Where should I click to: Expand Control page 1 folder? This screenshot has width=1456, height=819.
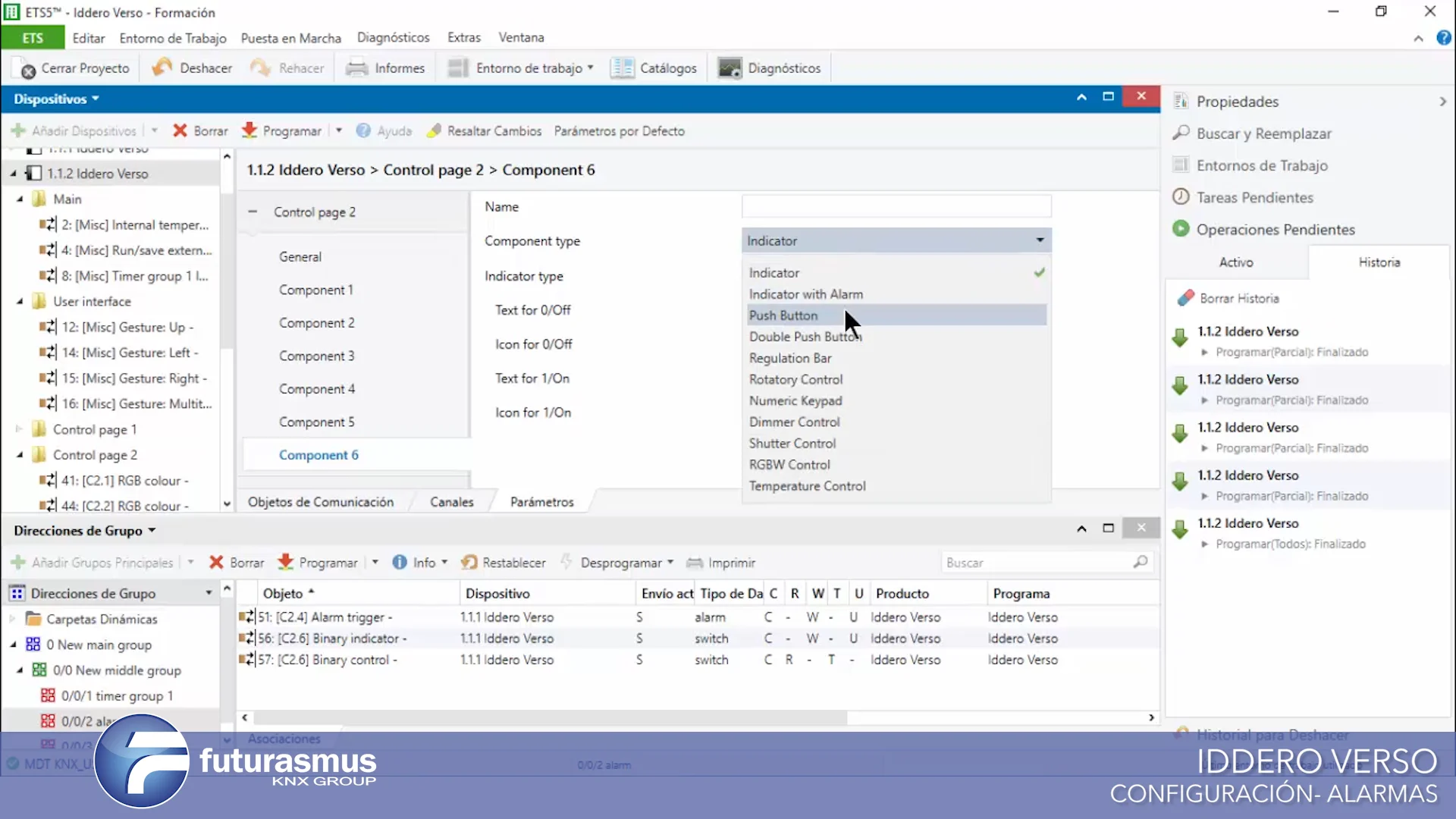19,429
